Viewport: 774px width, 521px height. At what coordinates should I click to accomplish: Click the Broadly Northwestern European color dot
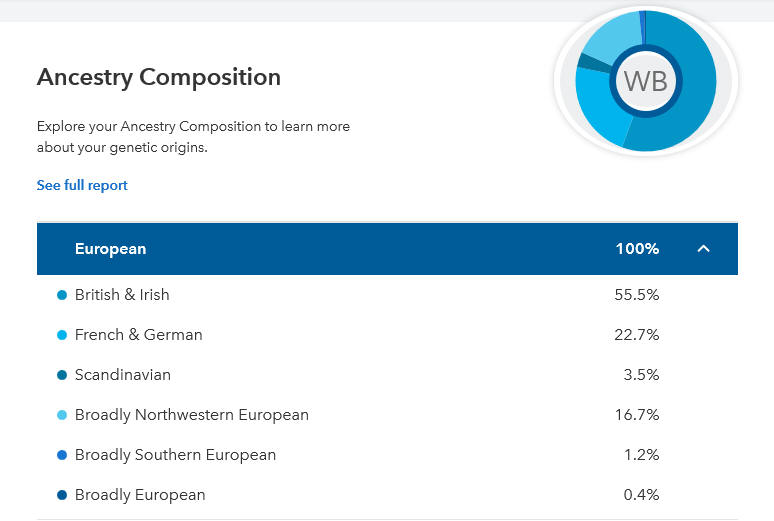tap(62, 415)
